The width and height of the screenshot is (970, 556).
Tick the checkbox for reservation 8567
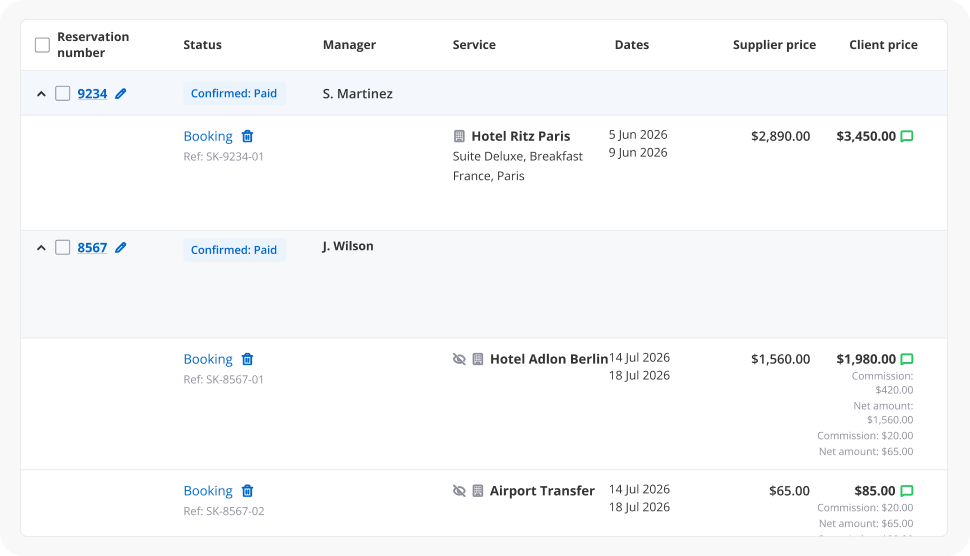click(x=62, y=247)
